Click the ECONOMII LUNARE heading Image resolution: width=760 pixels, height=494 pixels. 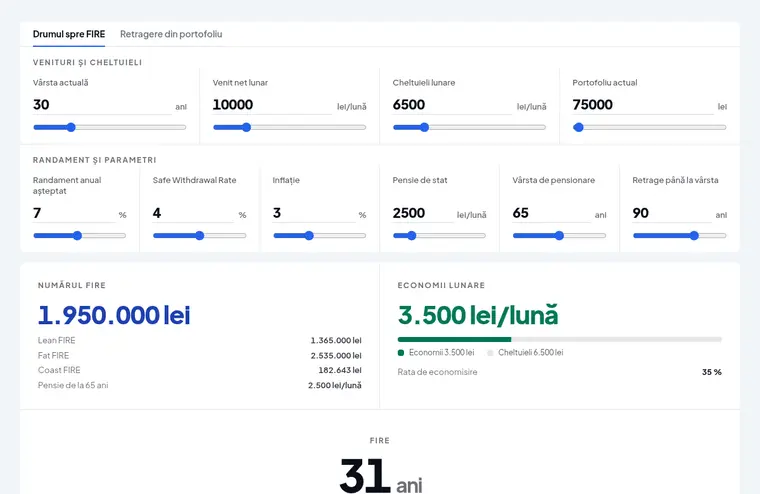[x=441, y=286]
